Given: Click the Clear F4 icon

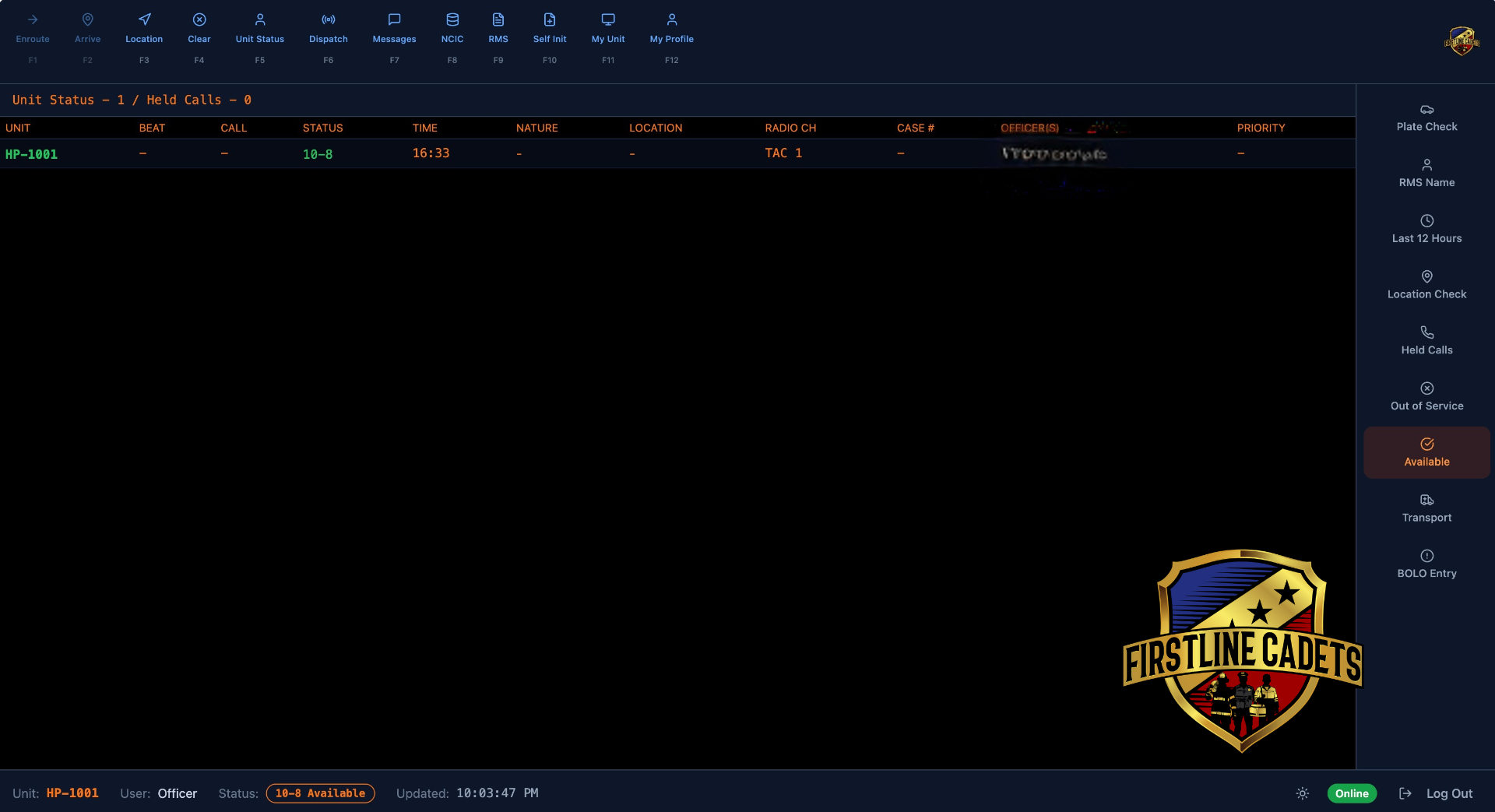Looking at the screenshot, I should [x=199, y=19].
